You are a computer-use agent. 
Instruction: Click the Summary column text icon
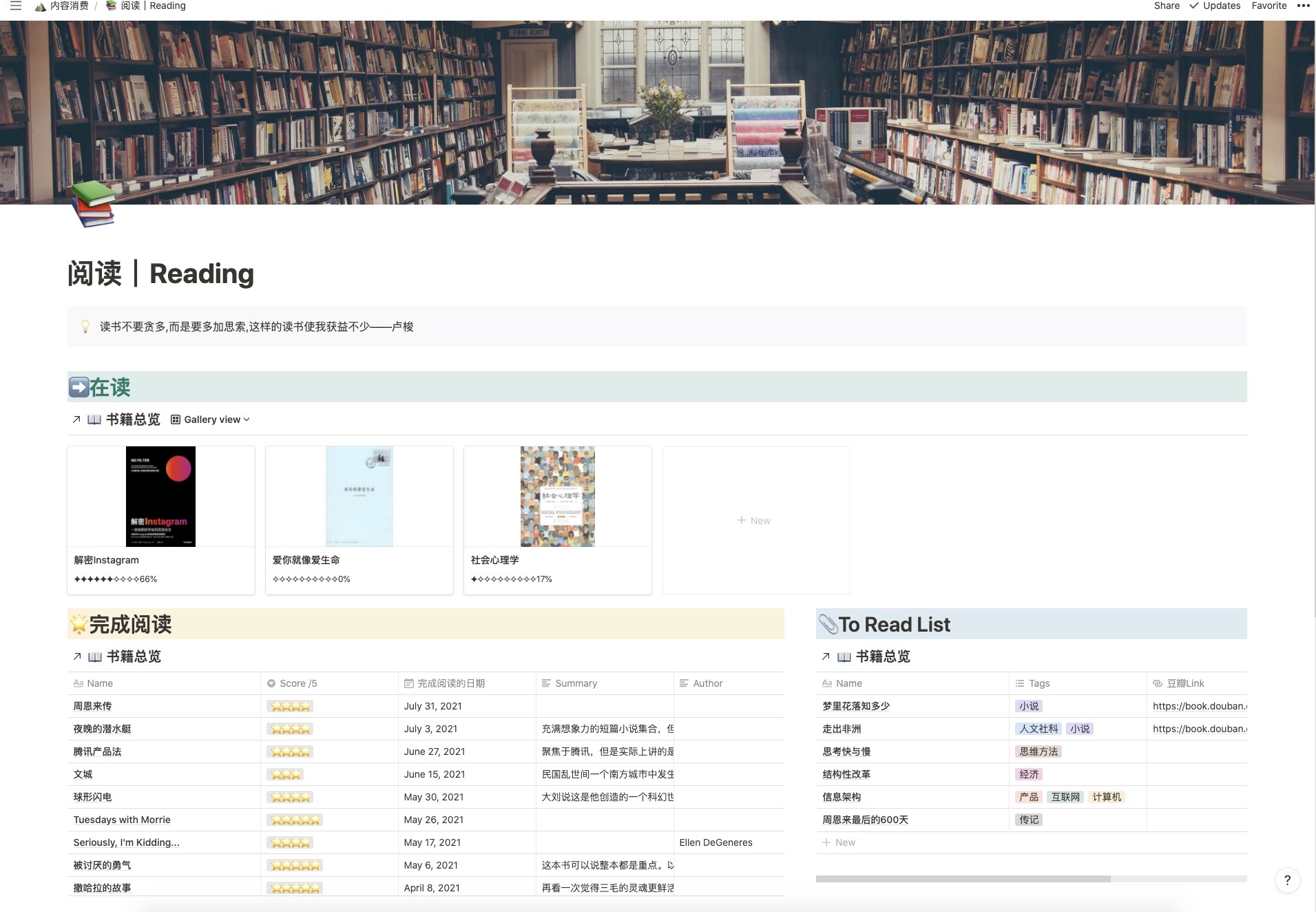(x=546, y=683)
